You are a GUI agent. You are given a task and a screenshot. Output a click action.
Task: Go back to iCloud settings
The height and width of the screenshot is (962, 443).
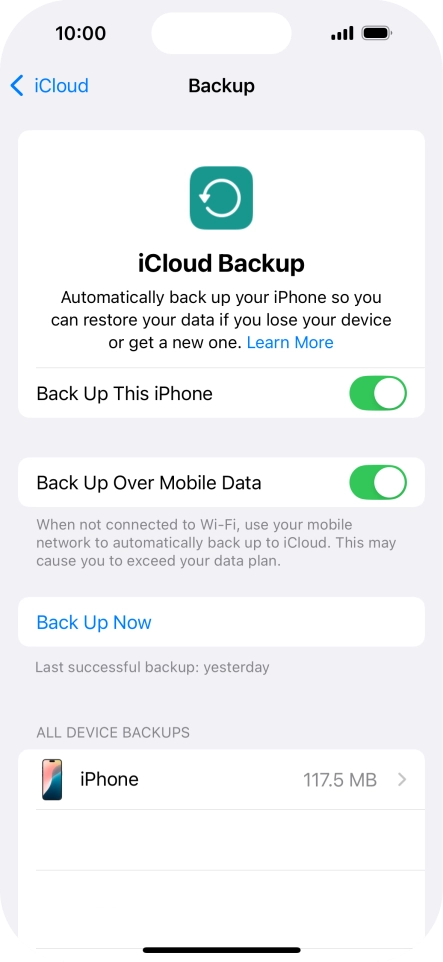(x=50, y=85)
